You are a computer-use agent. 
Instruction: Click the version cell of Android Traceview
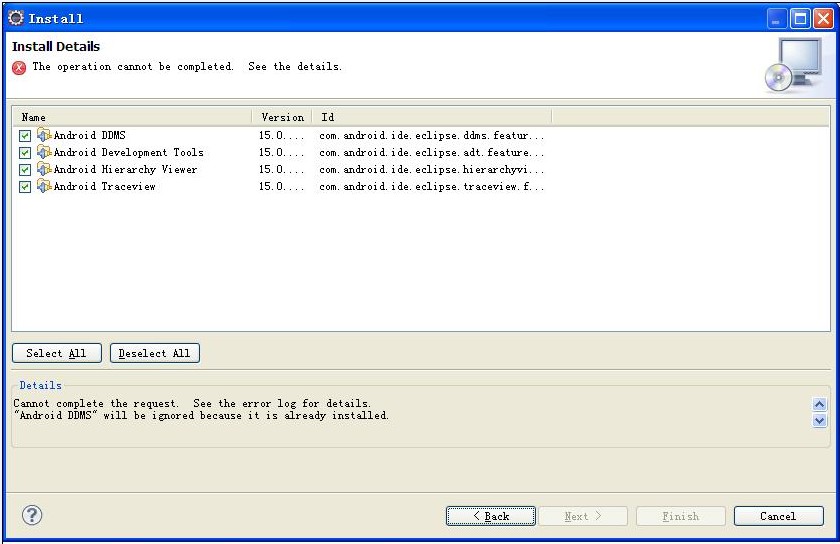[282, 187]
